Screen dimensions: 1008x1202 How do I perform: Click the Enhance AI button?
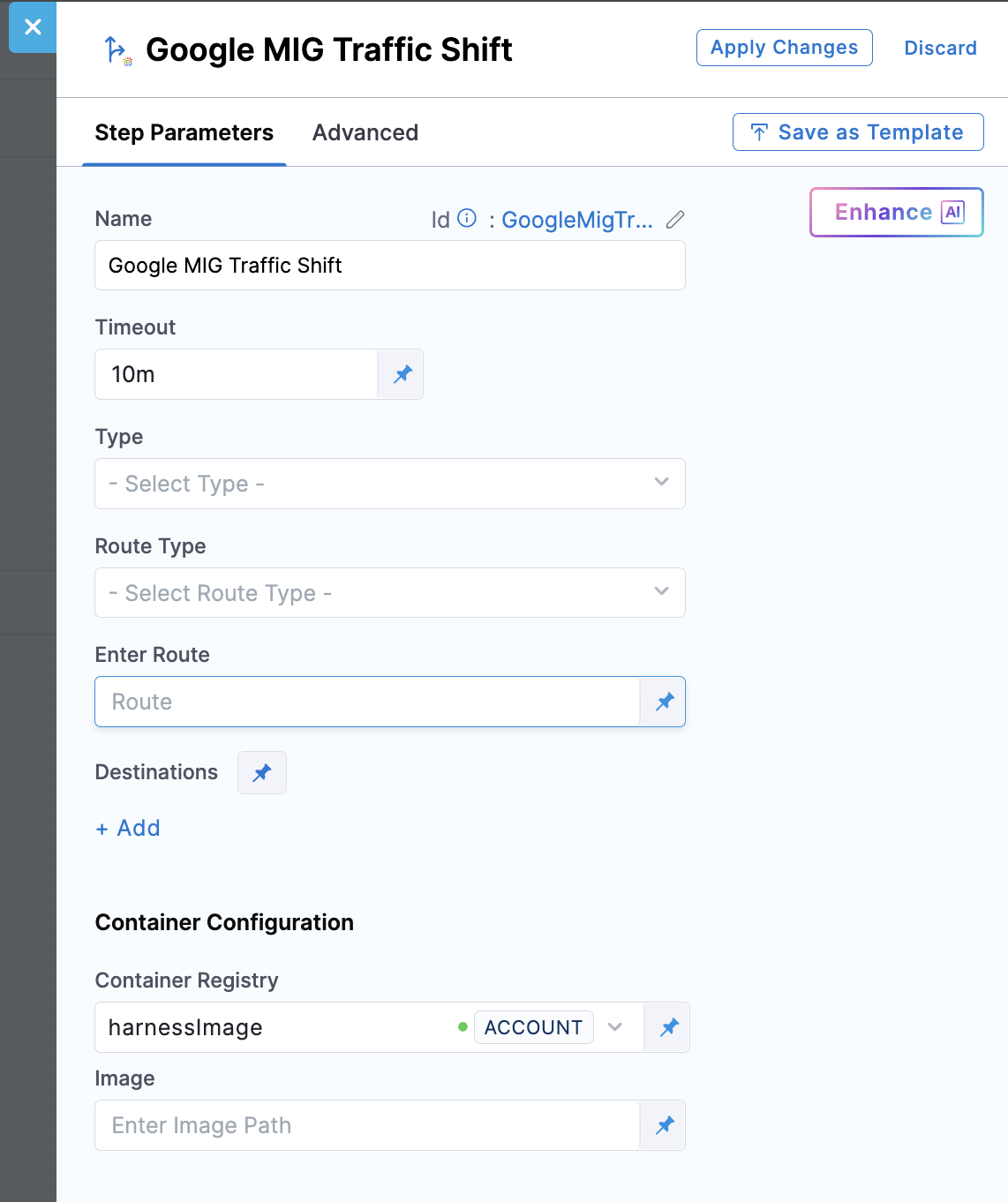pyautogui.click(x=896, y=213)
